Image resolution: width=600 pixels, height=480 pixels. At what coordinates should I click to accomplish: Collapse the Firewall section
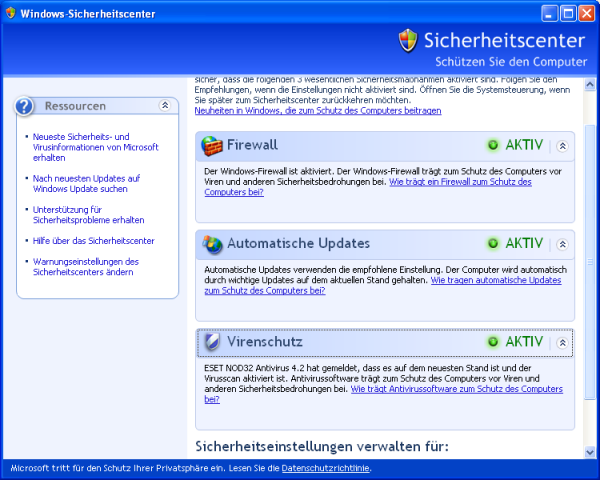pos(562,146)
